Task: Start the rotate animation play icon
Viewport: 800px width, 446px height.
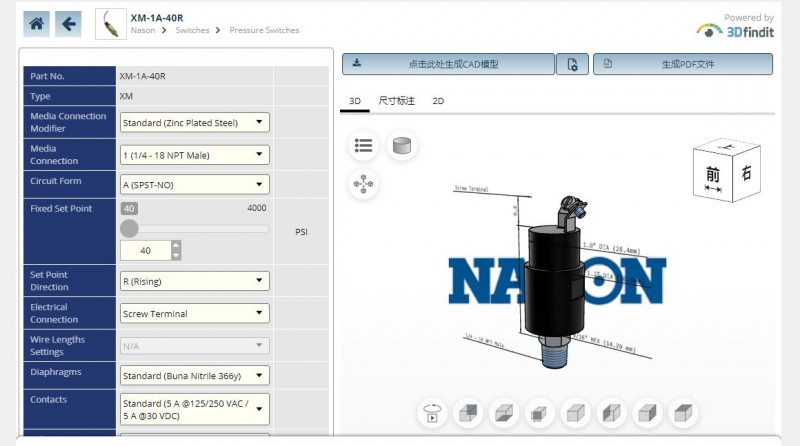Action: tap(432, 413)
